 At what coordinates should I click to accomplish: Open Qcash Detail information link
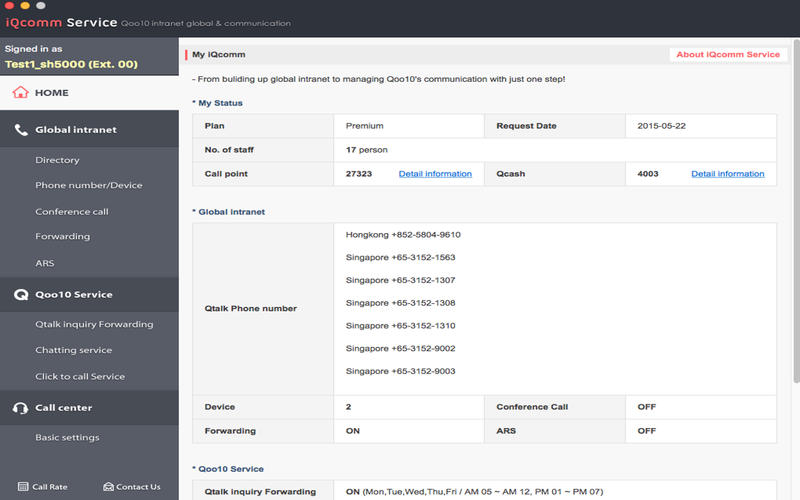(x=727, y=174)
